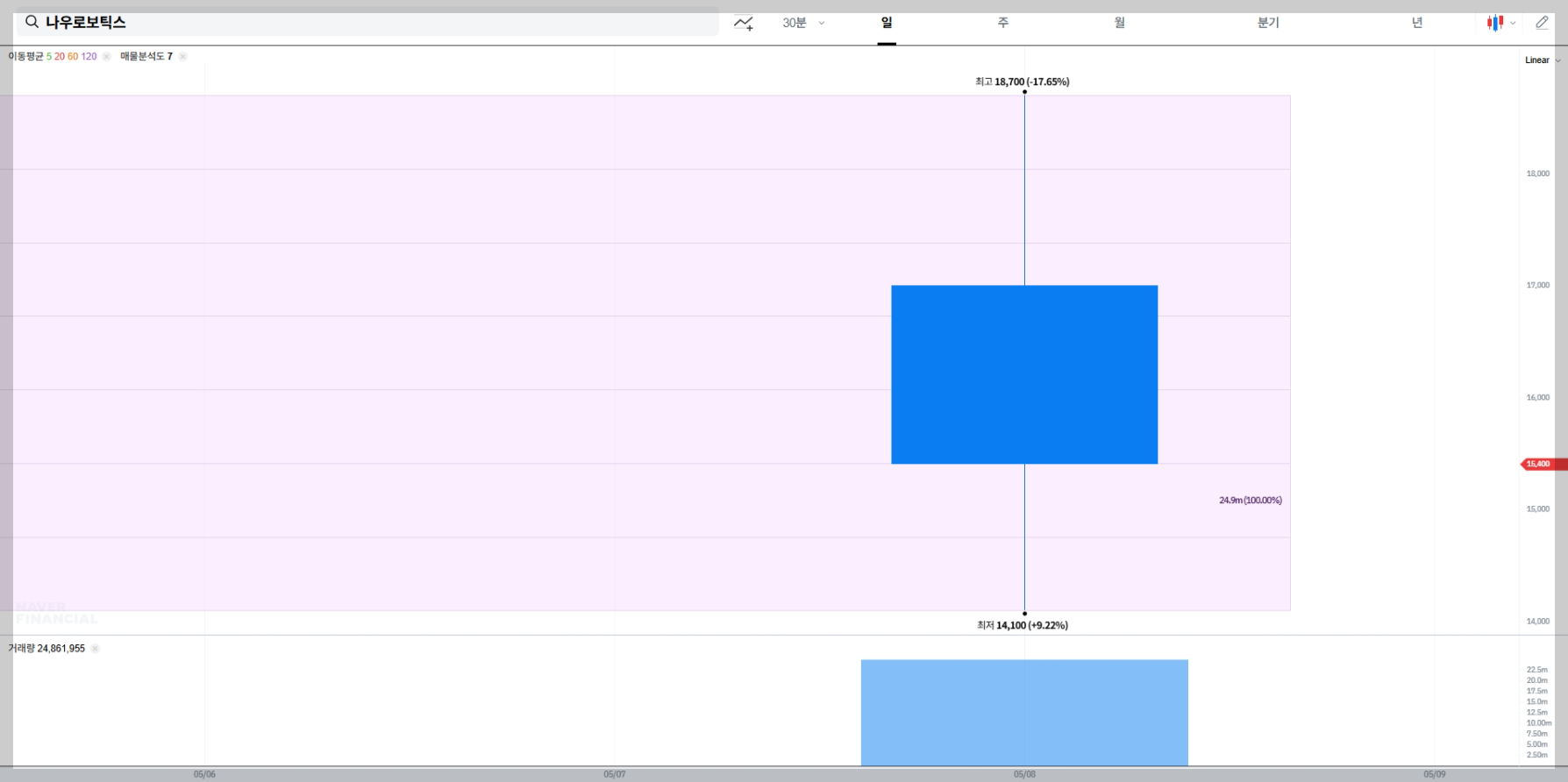Activate the pencil drawing tool

[1542, 23]
